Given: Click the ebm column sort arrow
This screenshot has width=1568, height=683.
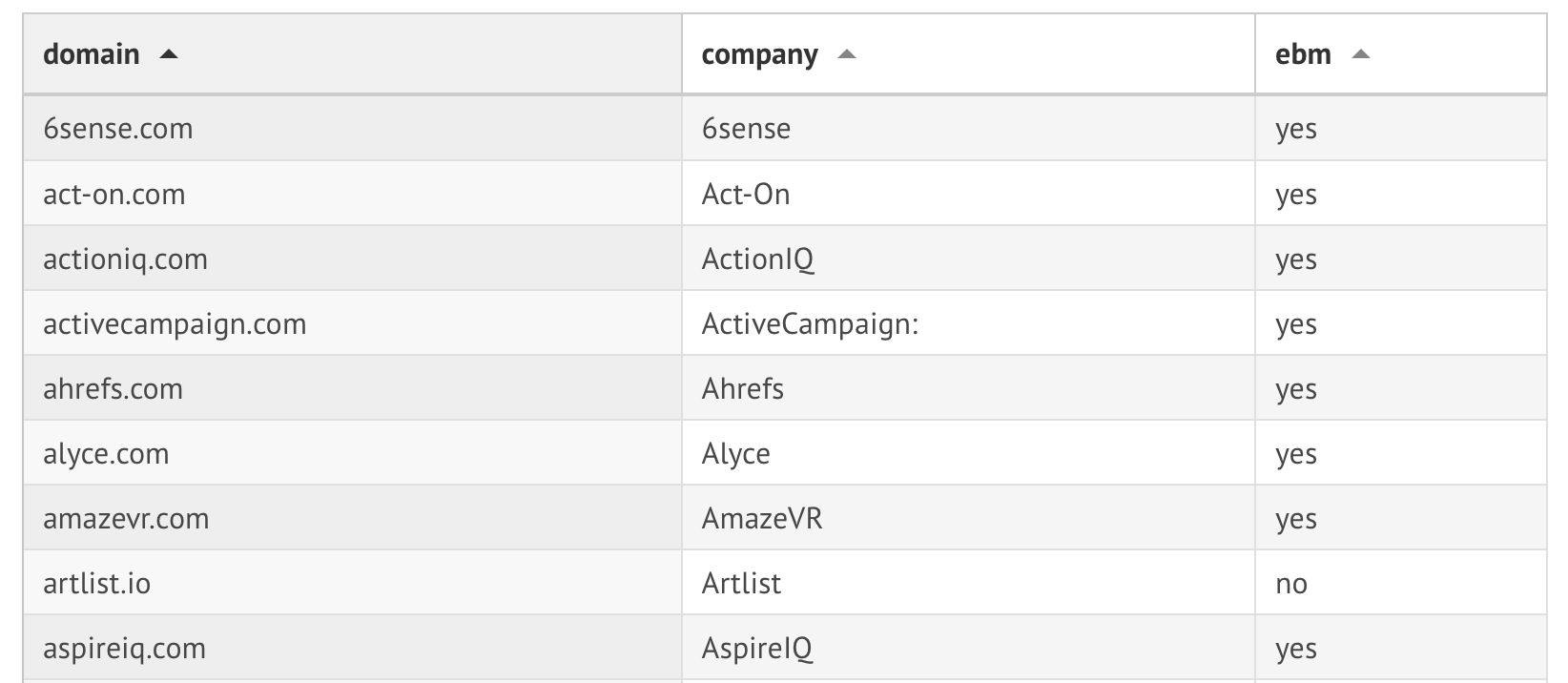Looking at the screenshot, I should point(1361,55).
